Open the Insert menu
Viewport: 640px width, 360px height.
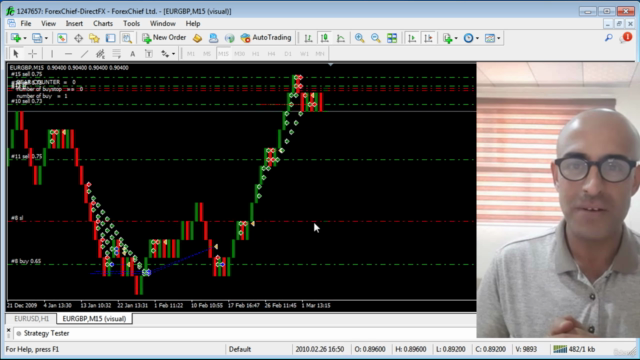pyautogui.click(x=74, y=24)
